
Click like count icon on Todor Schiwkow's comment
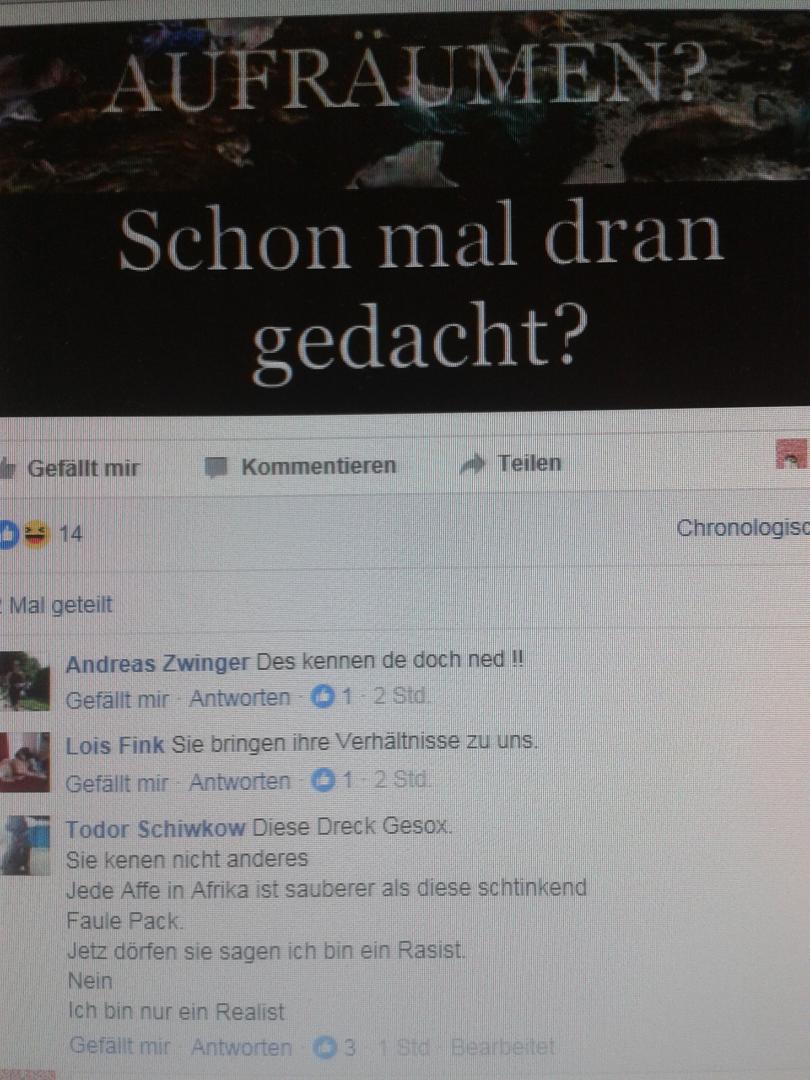tap(323, 1048)
